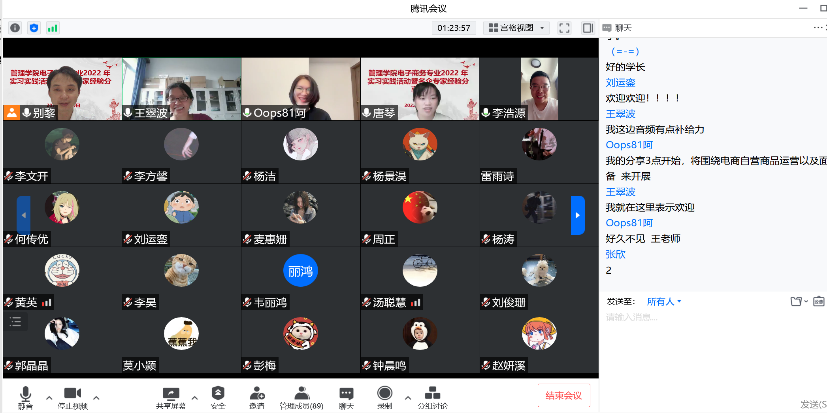Open the 发送至 所有人 recipient dropdown
827x413 pixels.
pyautogui.click(x=662, y=301)
